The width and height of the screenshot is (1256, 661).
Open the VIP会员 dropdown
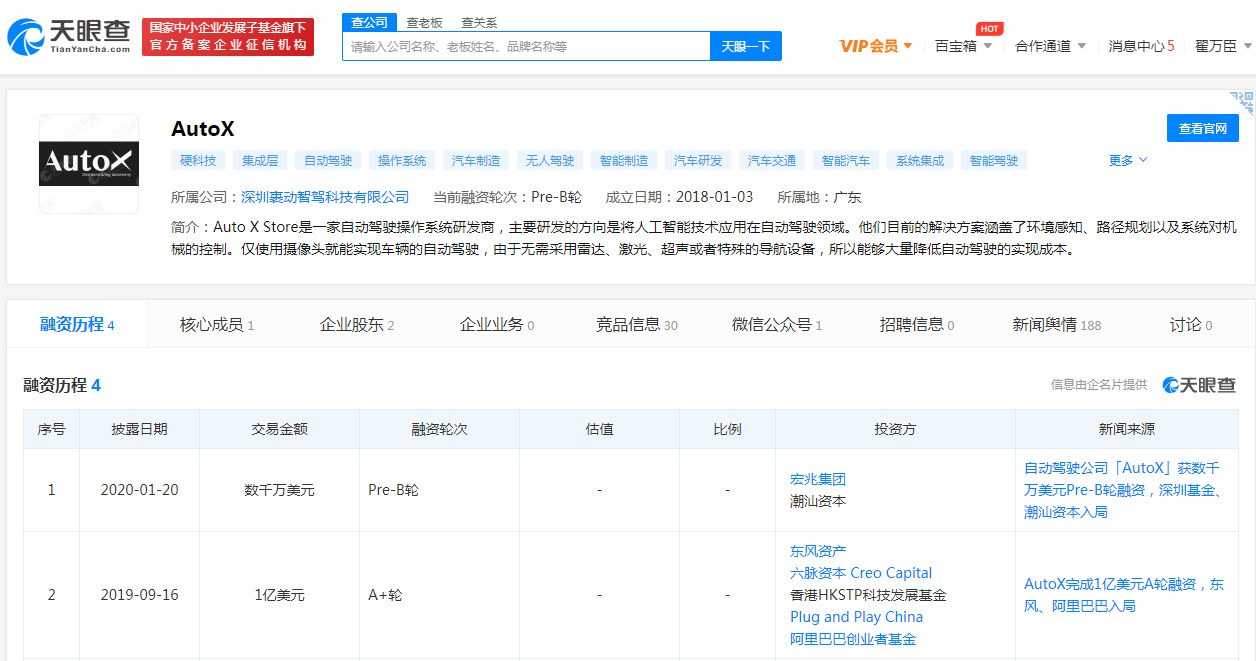[x=876, y=46]
